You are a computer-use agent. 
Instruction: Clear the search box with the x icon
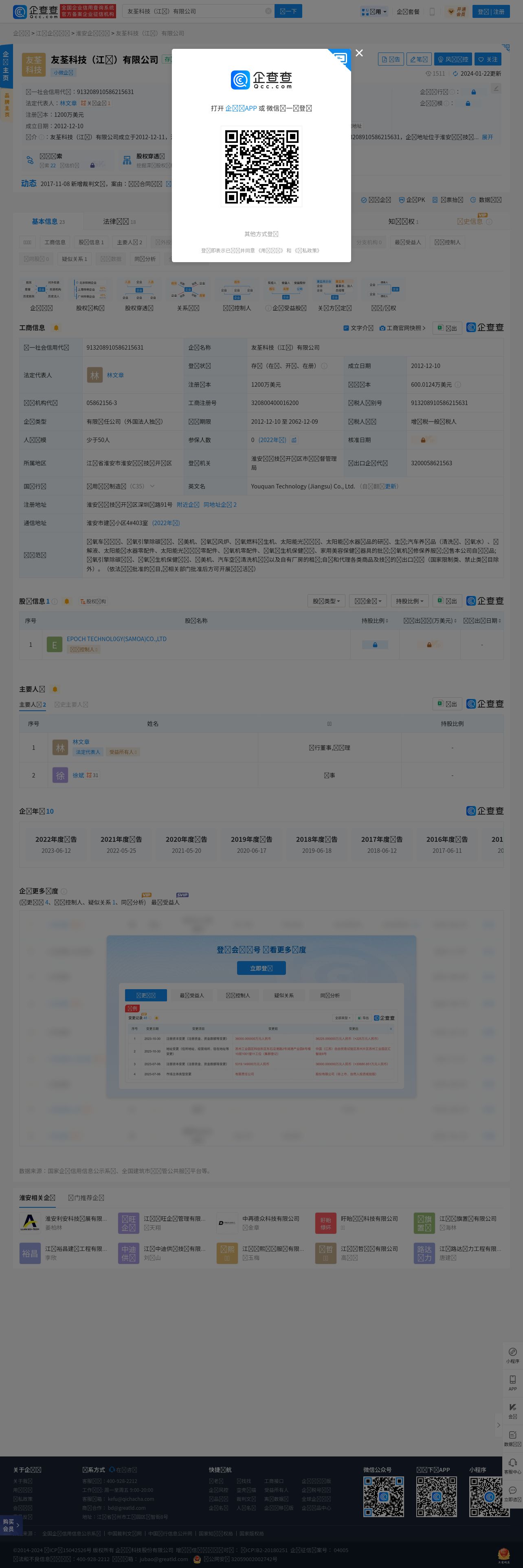[x=268, y=11]
